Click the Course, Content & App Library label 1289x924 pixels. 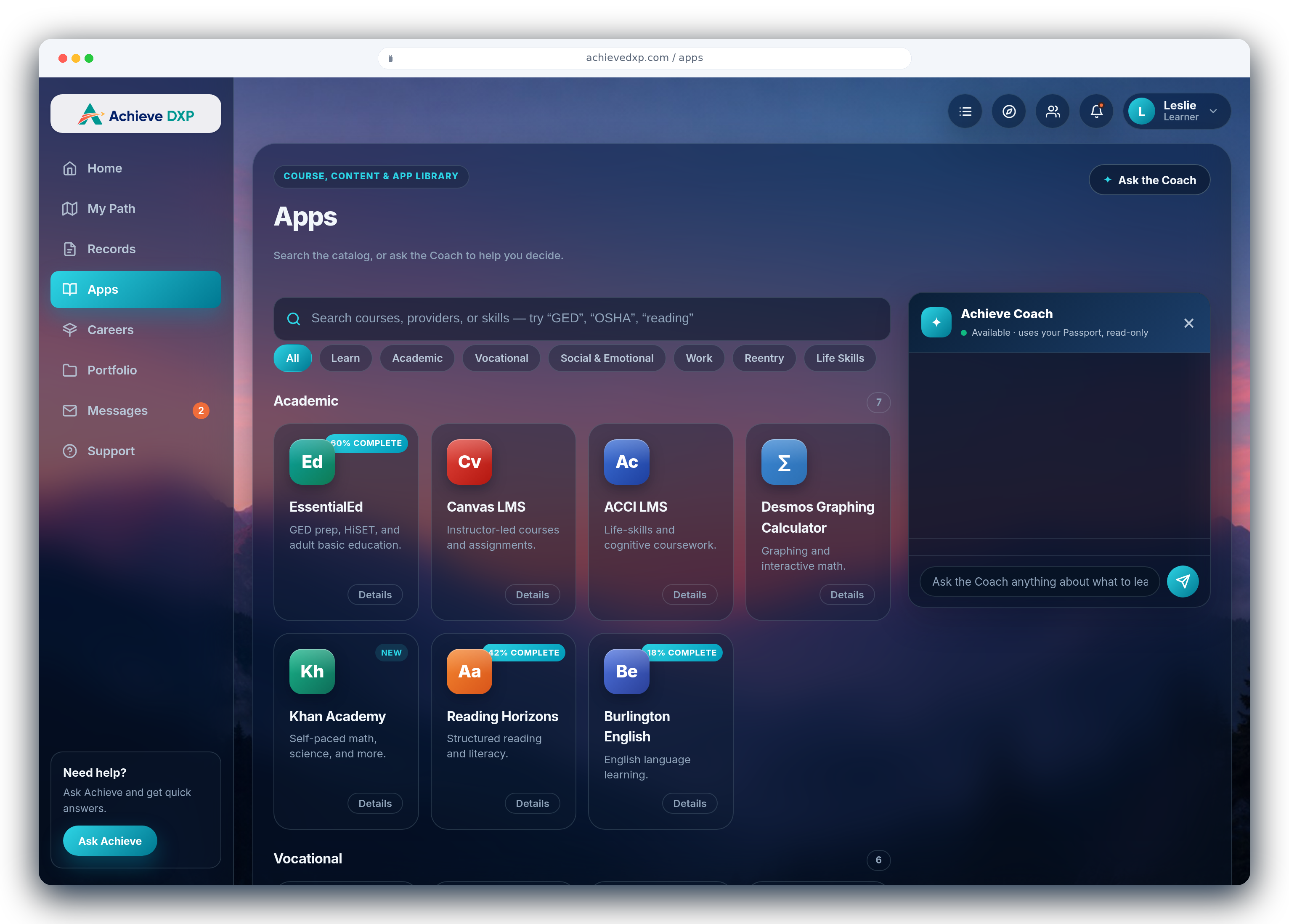tap(371, 176)
